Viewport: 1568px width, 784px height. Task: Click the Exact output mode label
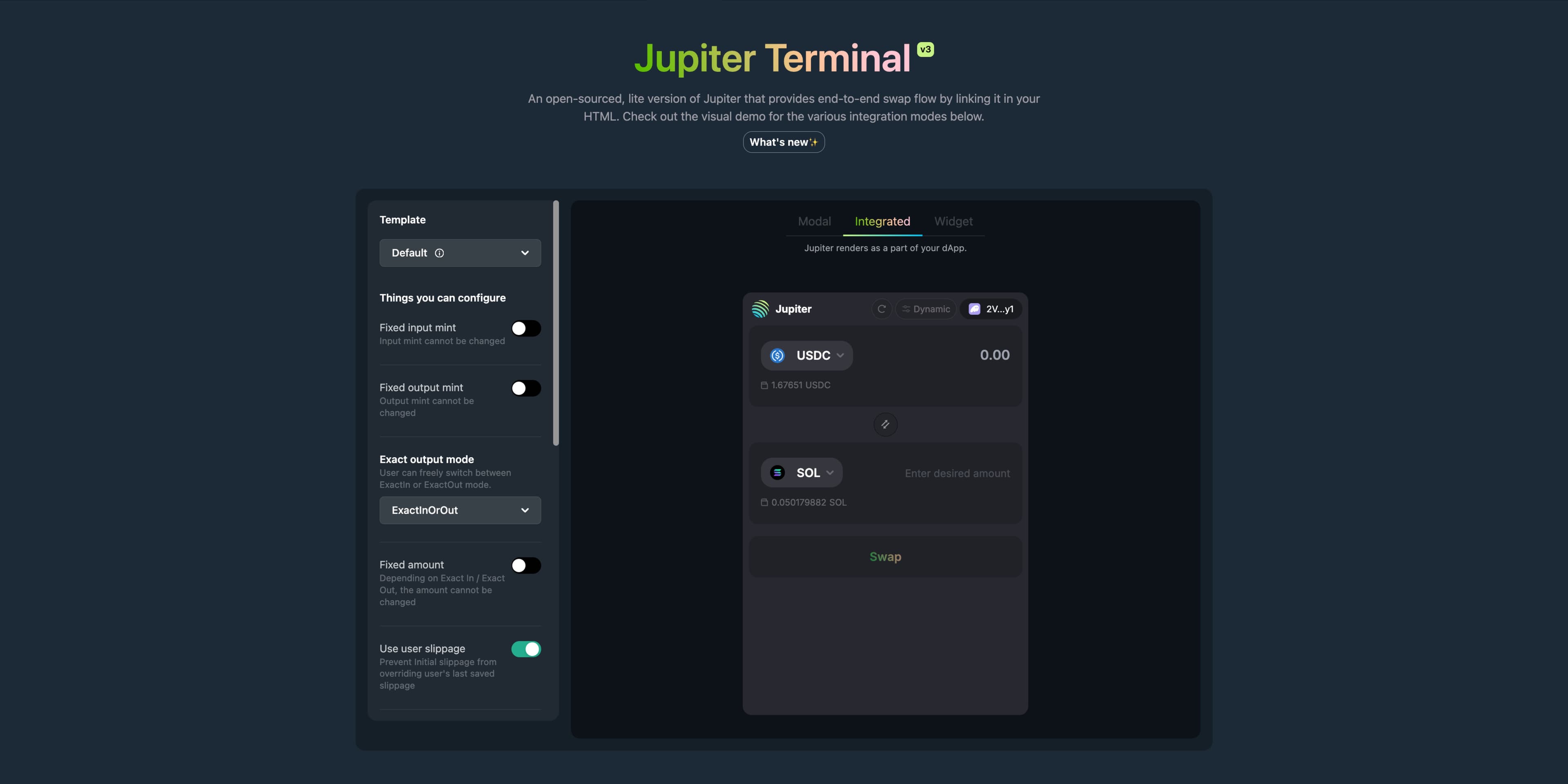point(427,459)
